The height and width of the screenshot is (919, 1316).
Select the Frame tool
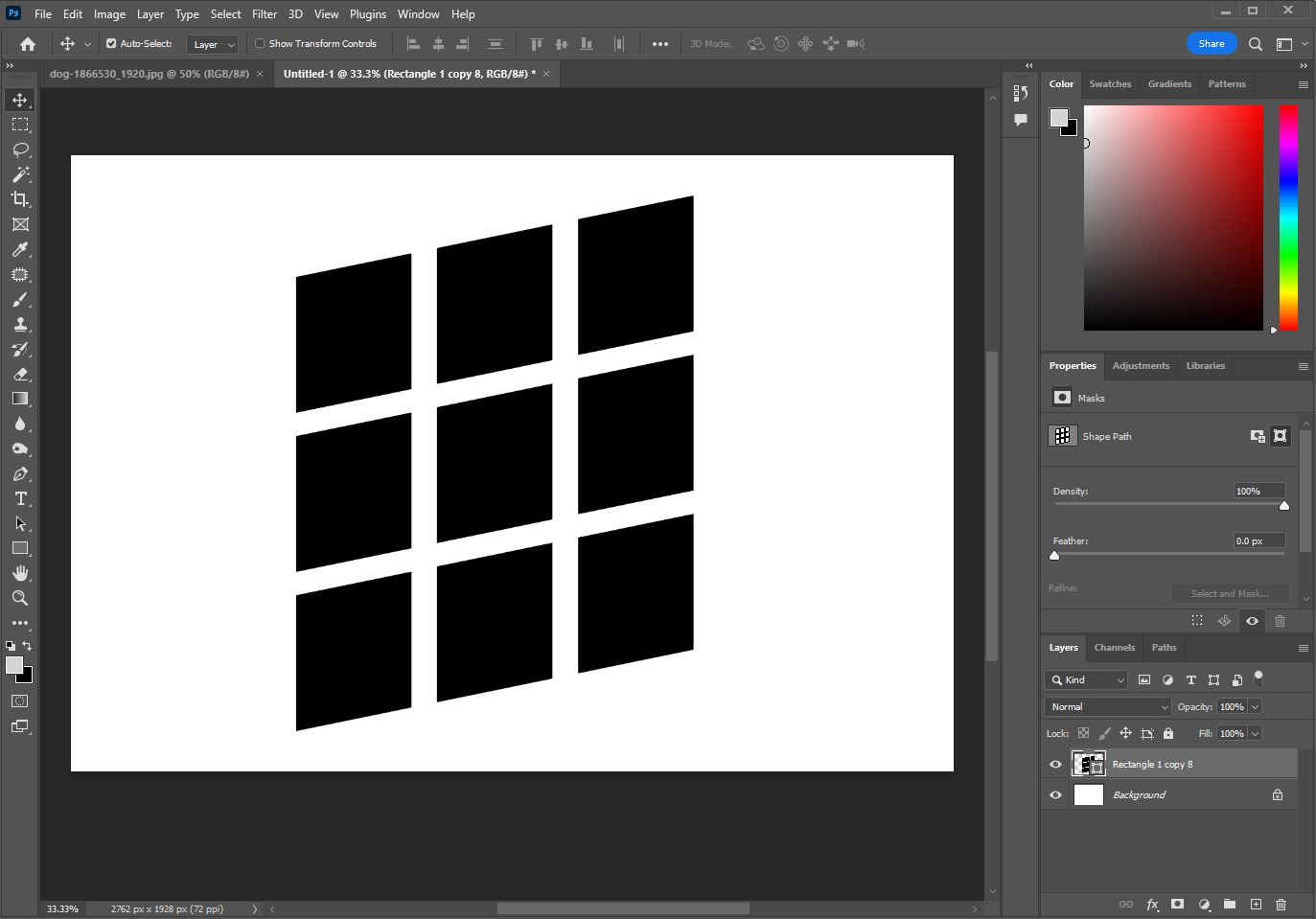tap(20, 224)
